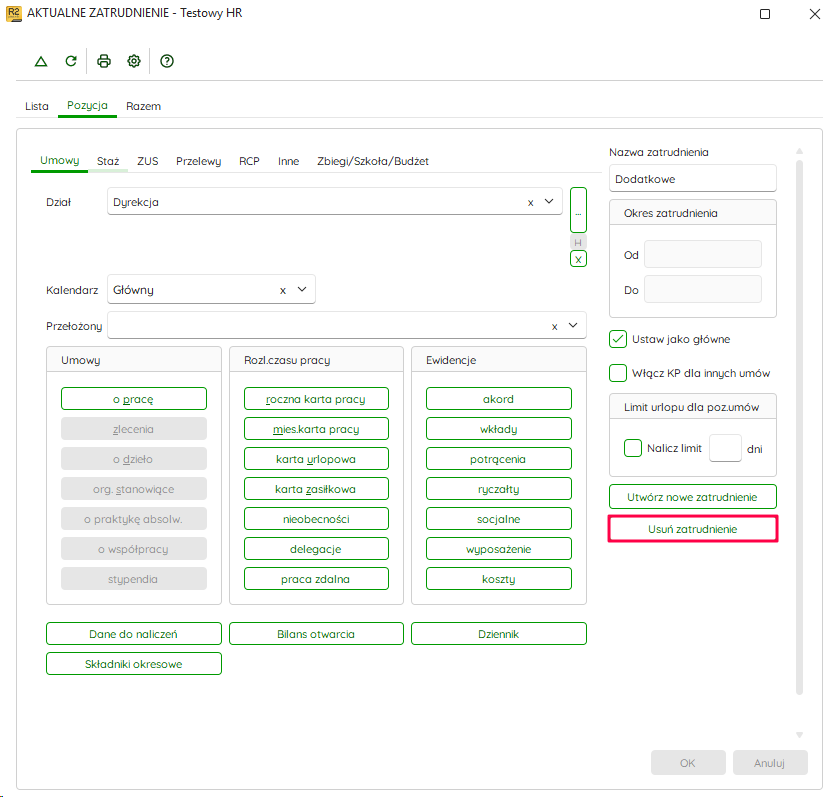Click the 'Dane do naliczeń' button
Viewport: 832px width, 797px height.
pyautogui.click(x=134, y=634)
